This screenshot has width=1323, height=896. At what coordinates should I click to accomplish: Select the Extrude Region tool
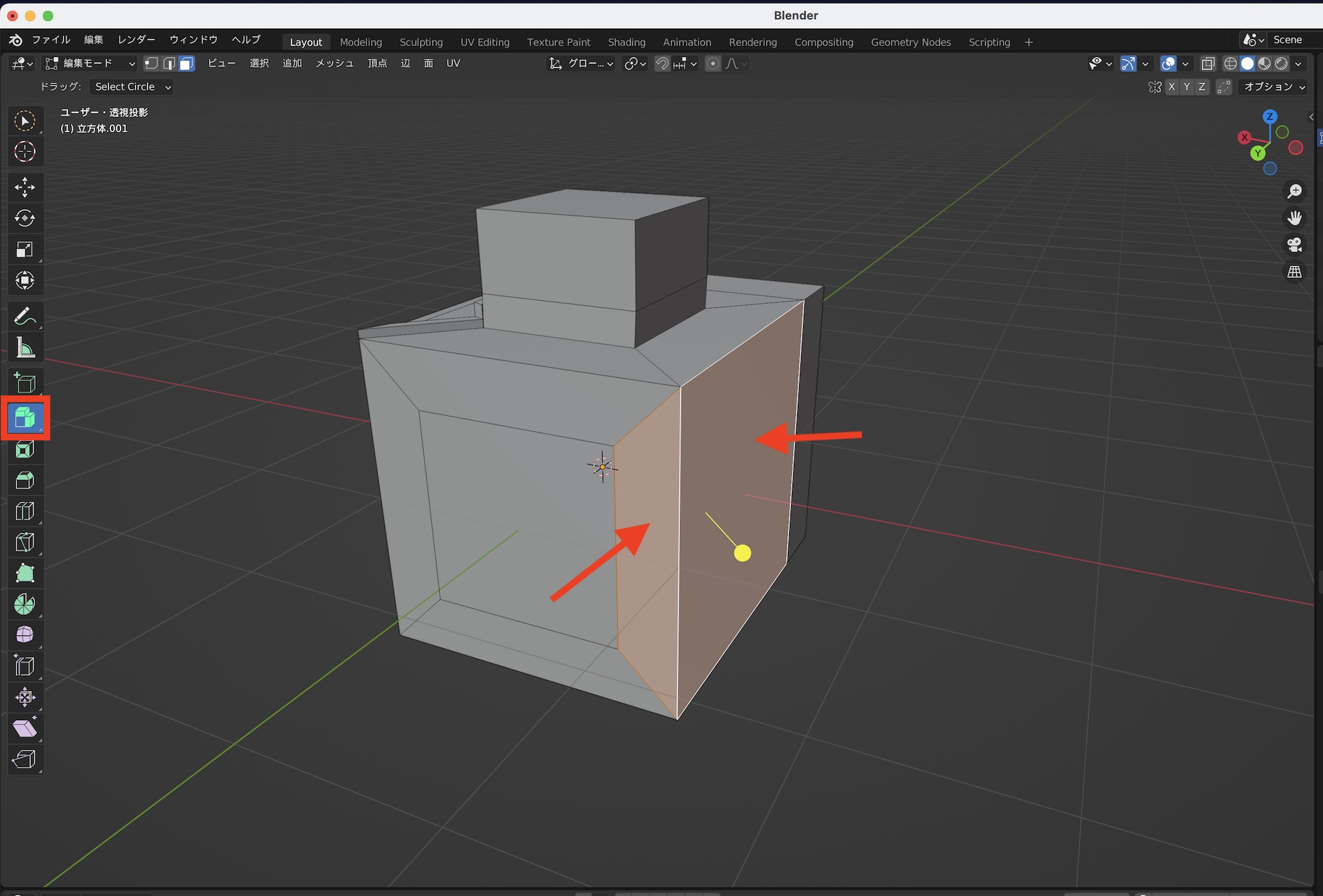click(x=25, y=418)
